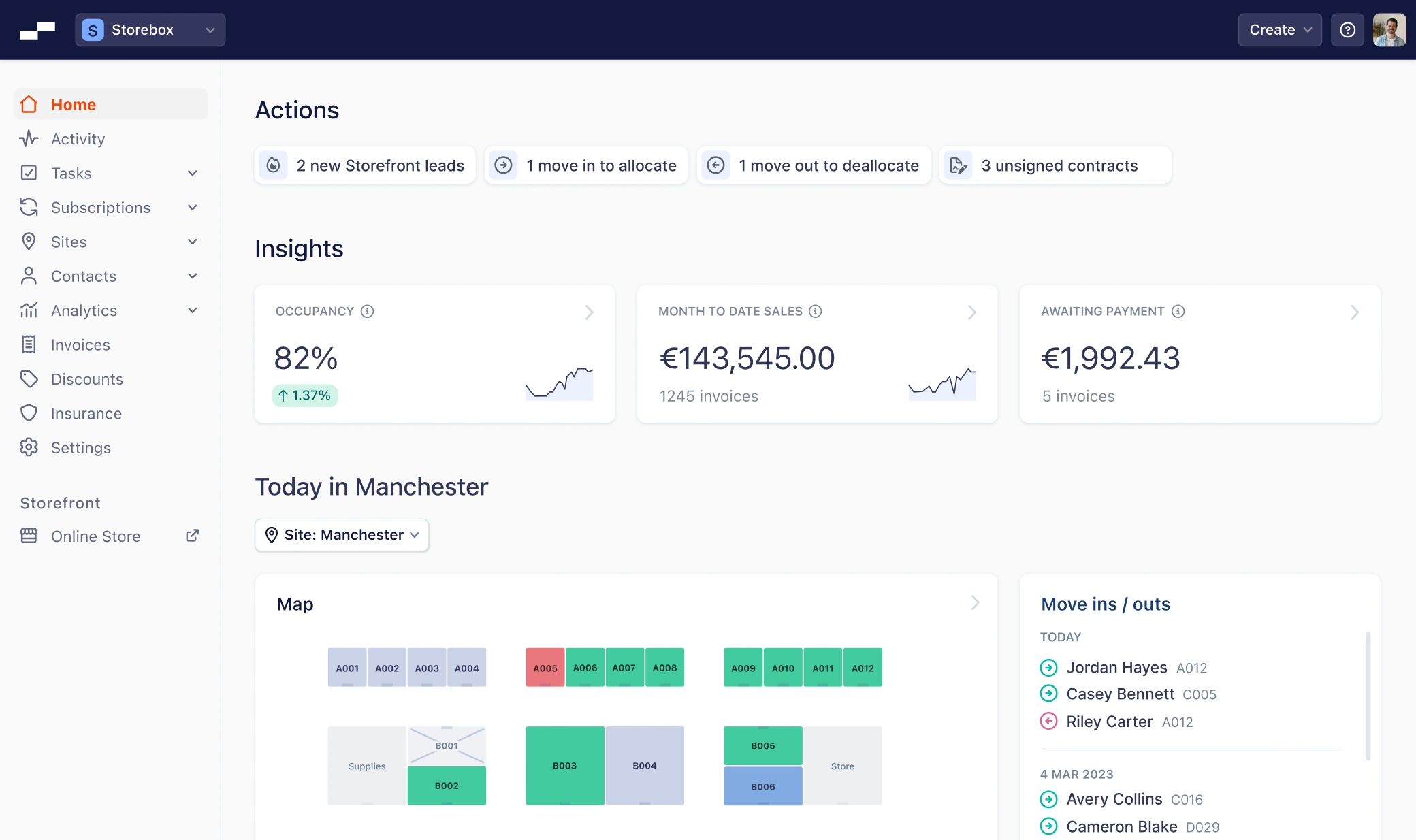1416x840 pixels.
Task: Expand the Analytics sidebar section
Action: [193, 310]
